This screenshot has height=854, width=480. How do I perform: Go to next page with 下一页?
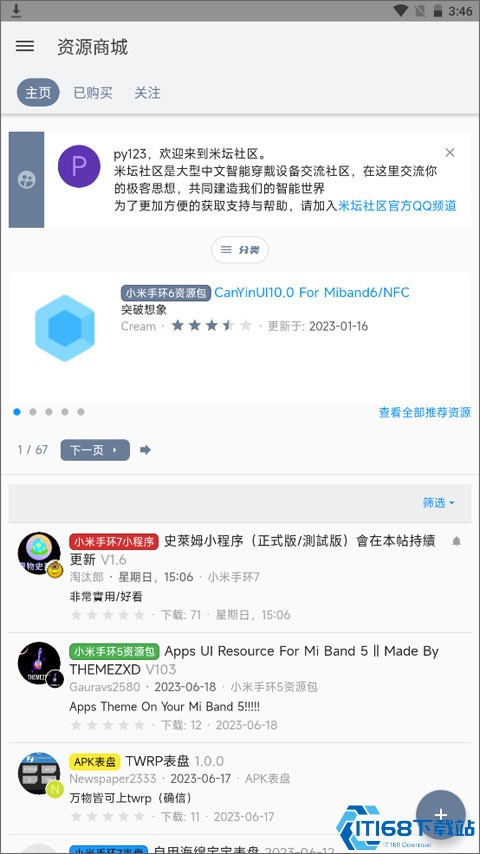(x=95, y=450)
